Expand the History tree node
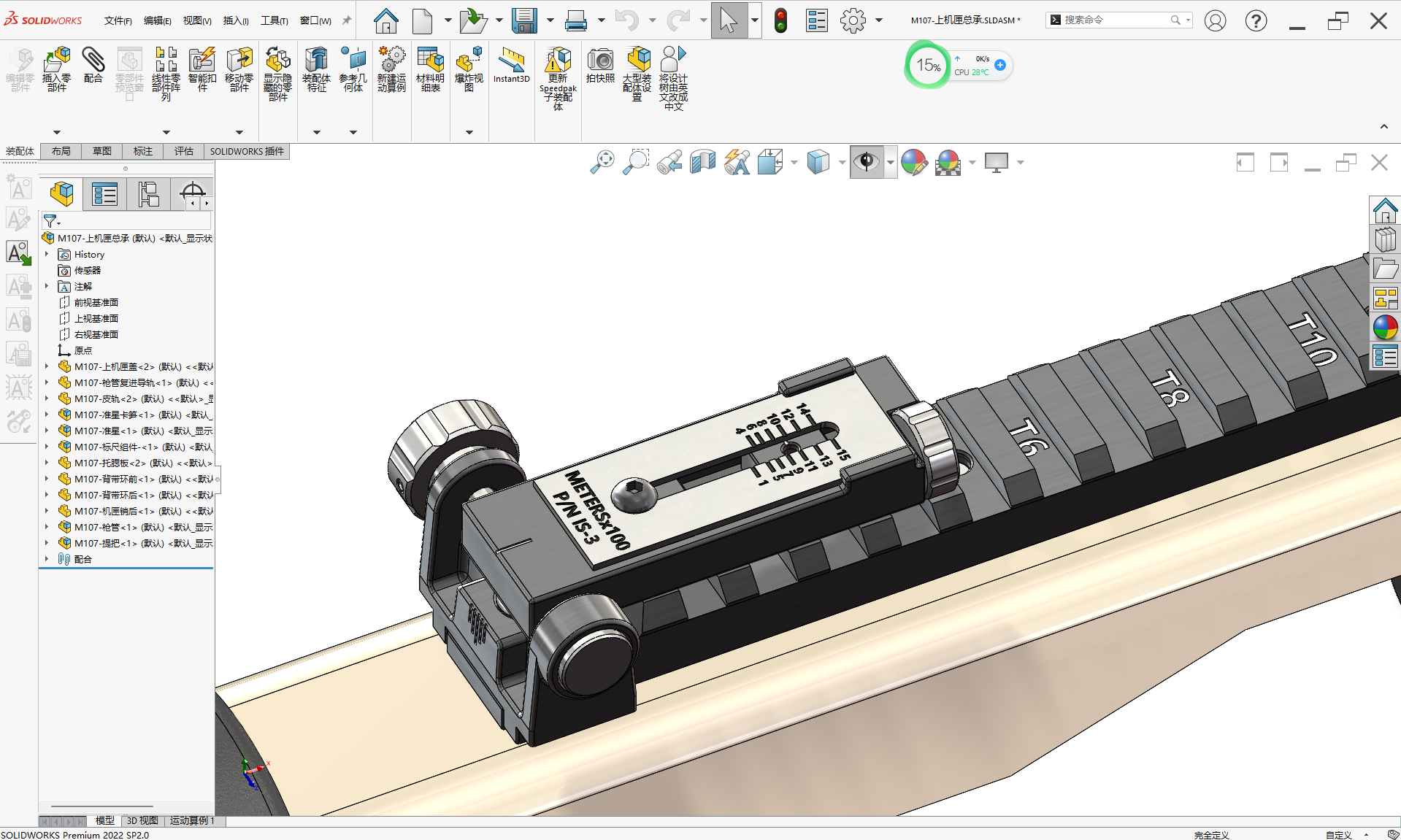 (x=47, y=254)
